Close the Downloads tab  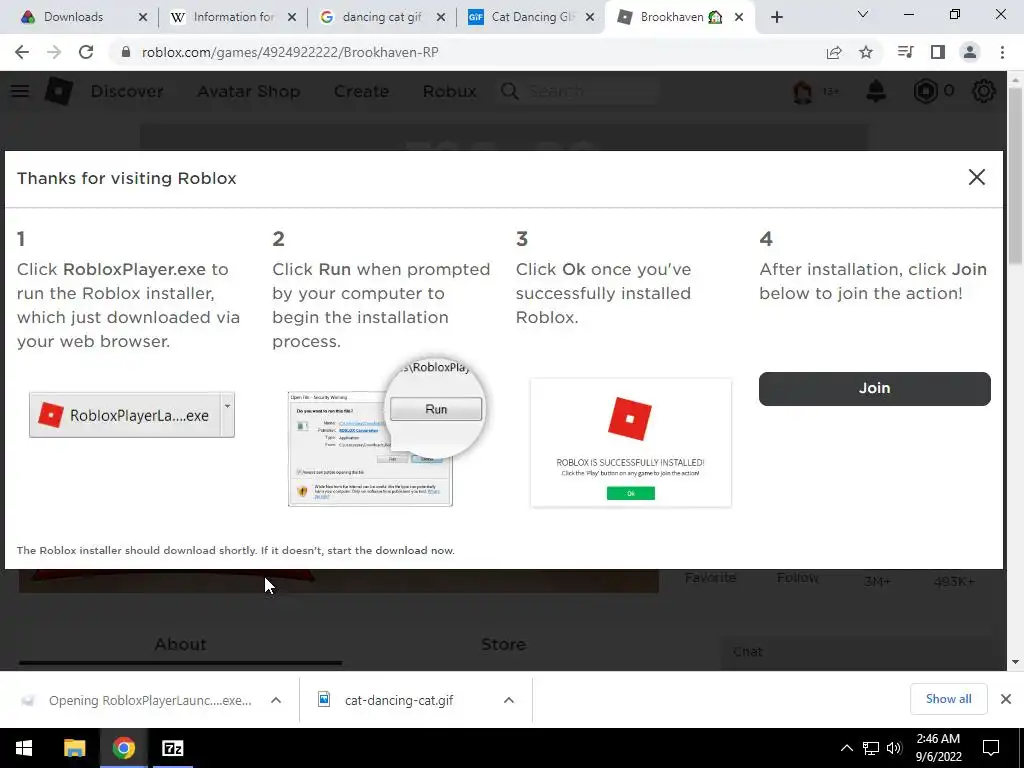point(143,17)
